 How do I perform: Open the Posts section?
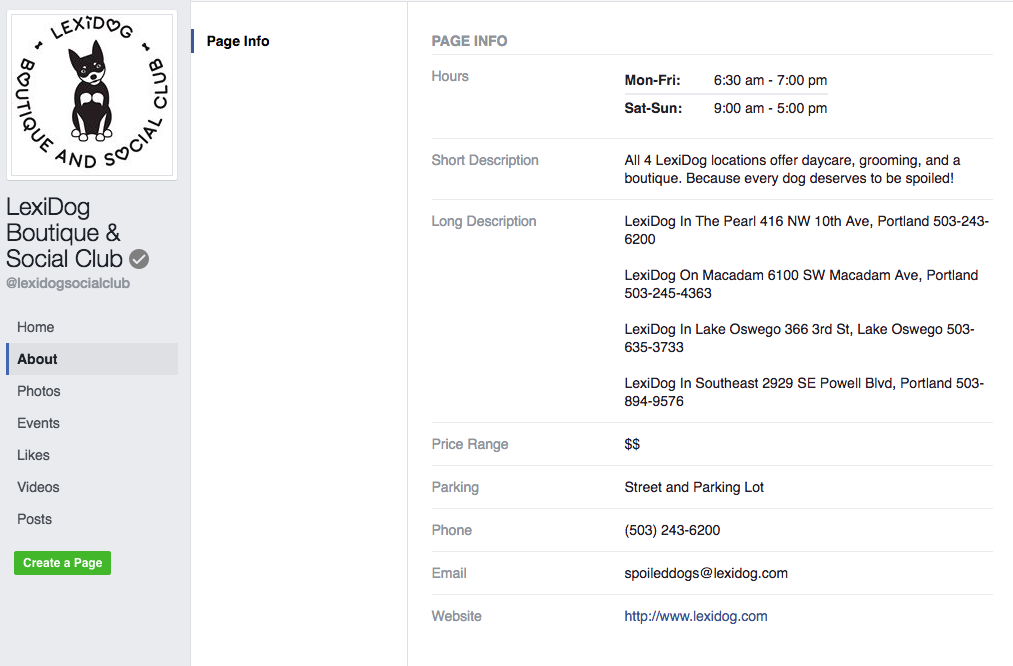click(34, 519)
